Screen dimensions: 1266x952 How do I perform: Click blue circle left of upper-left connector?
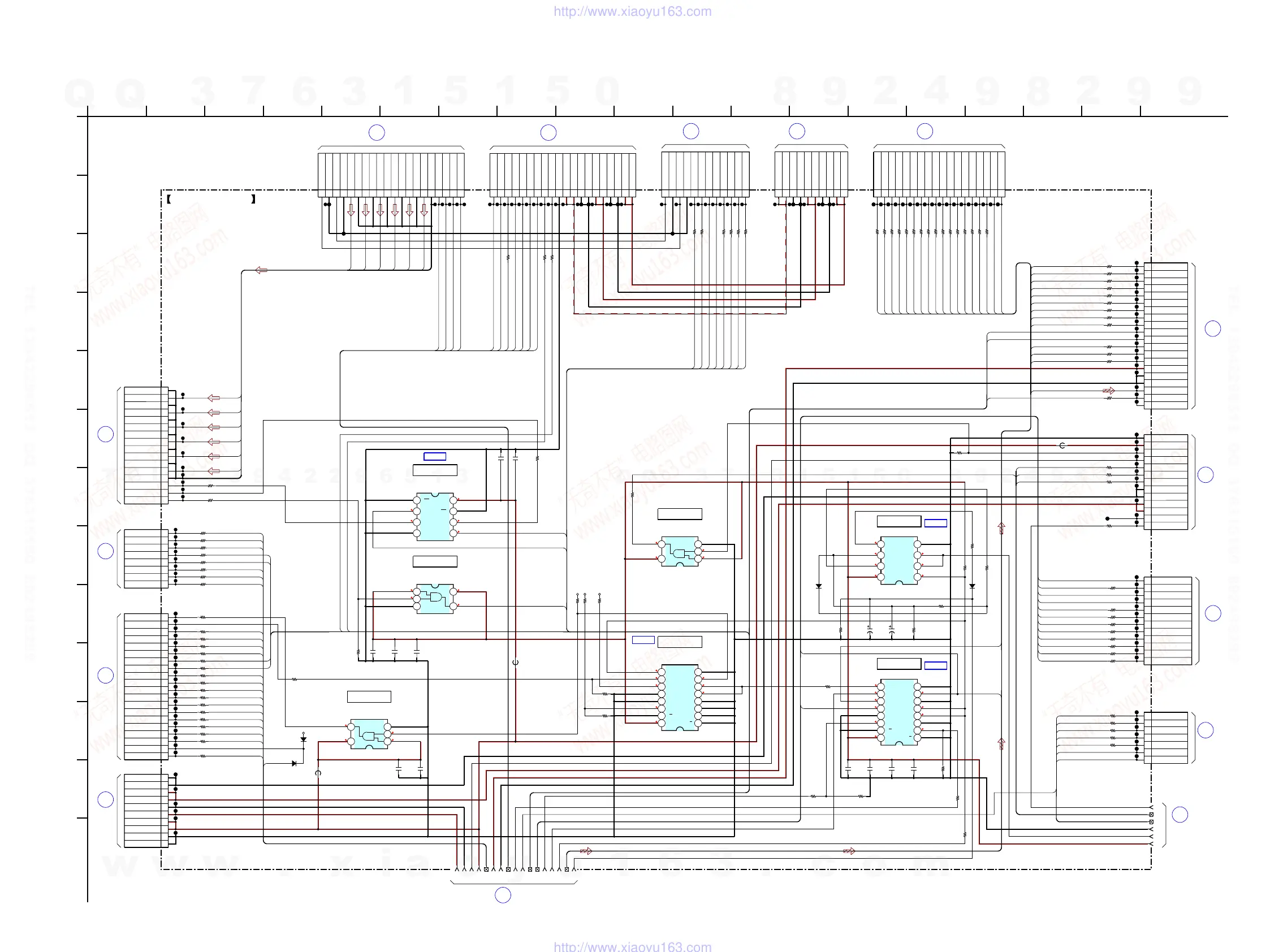pos(105,434)
